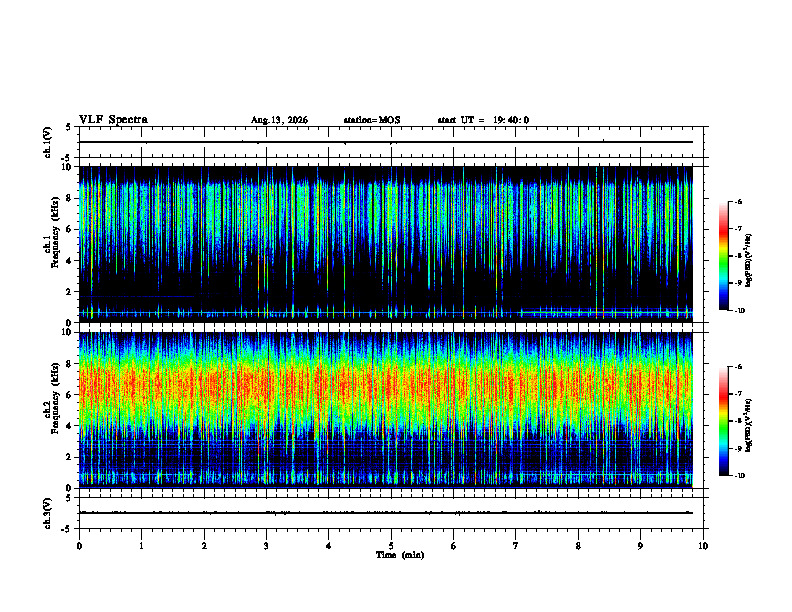Select the 'Time (min)' axis title
The image size is (792, 612).
[x=400, y=555]
